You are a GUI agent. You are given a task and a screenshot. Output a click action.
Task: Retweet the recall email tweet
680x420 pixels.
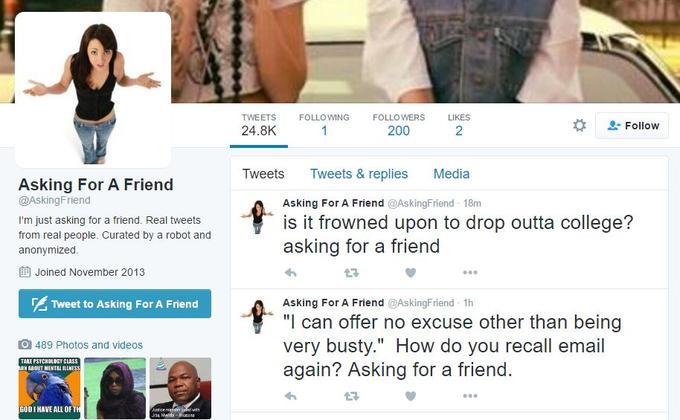351,396
